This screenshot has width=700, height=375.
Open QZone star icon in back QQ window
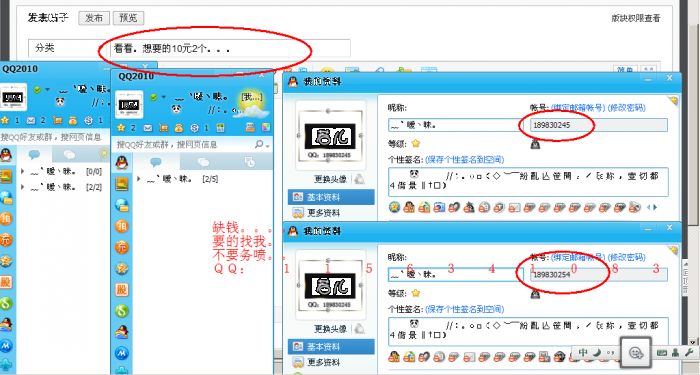tap(5, 120)
